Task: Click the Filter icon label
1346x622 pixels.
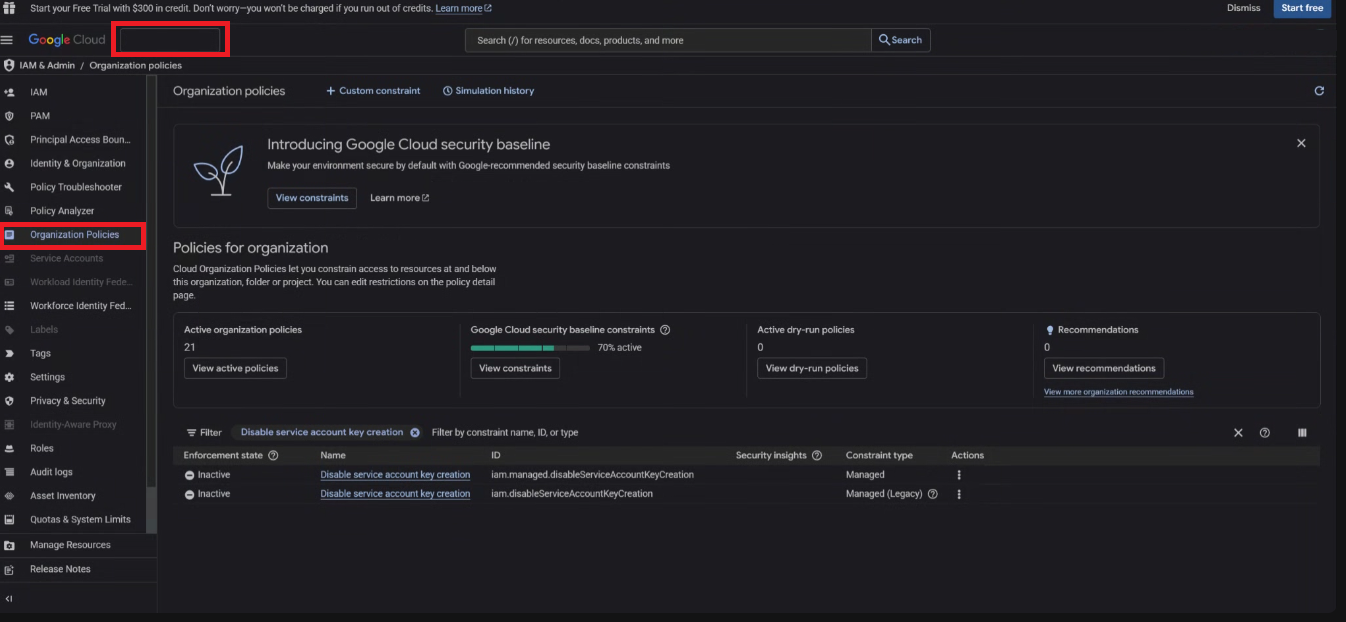Action: click(x=204, y=433)
